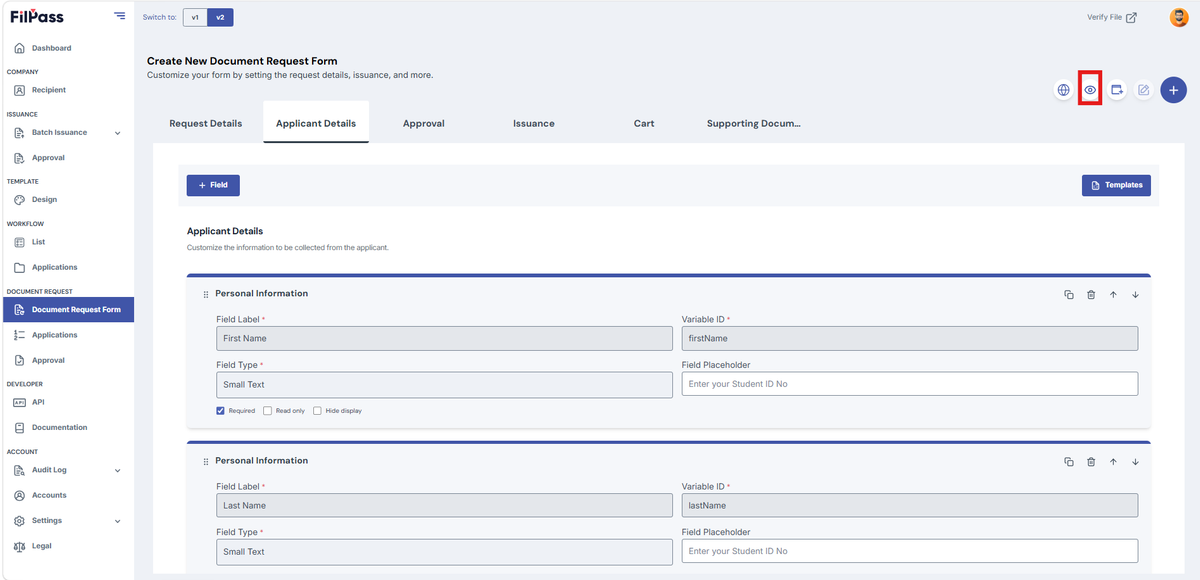Click the firstName Variable ID input

910,338
